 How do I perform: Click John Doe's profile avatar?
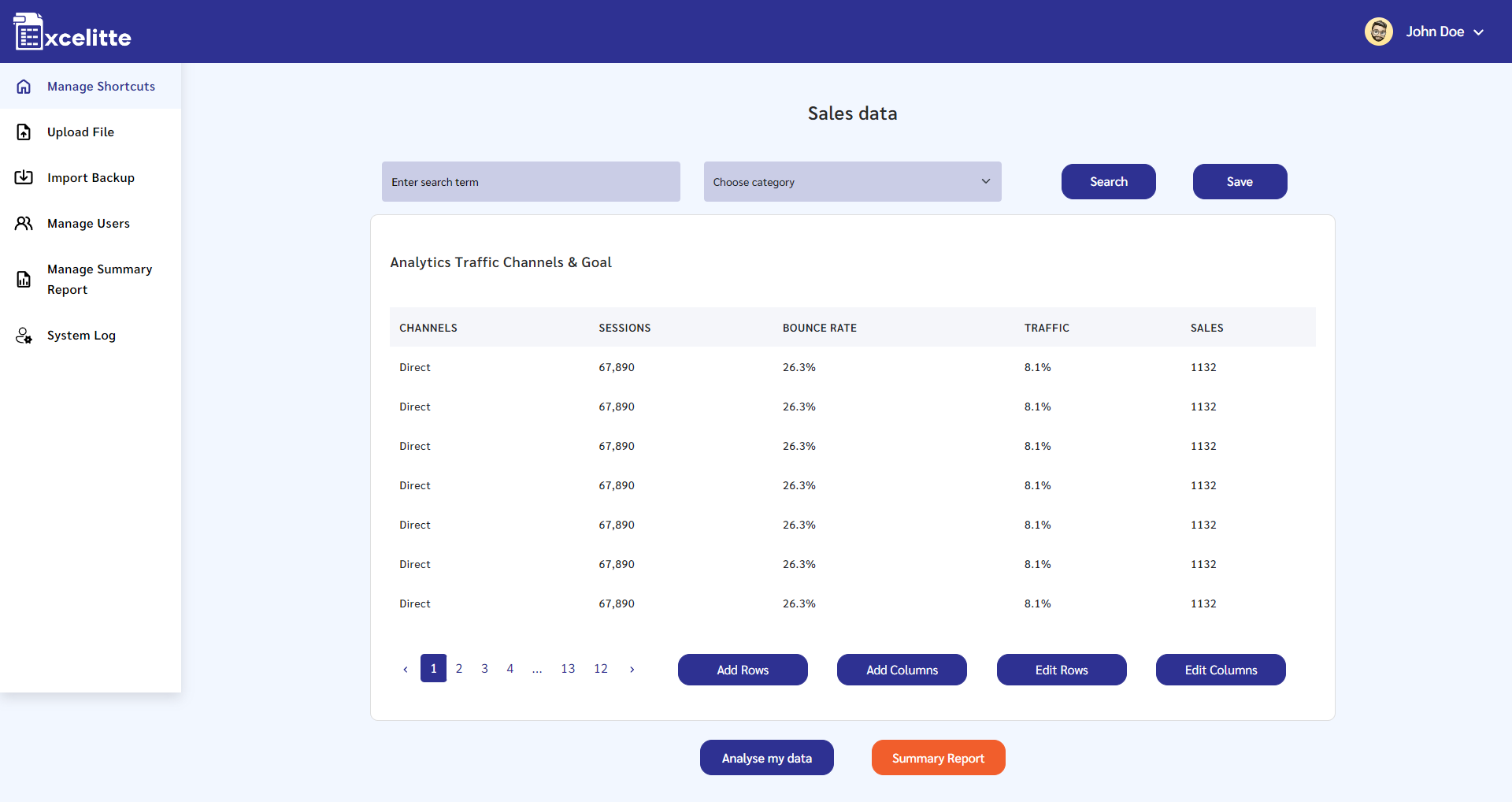coord(1379,32)
